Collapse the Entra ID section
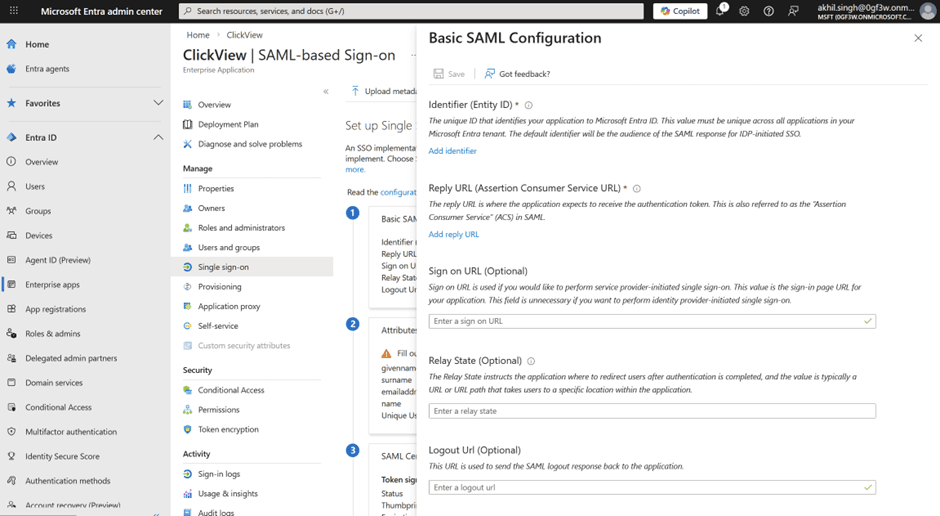 pos(158,137)
